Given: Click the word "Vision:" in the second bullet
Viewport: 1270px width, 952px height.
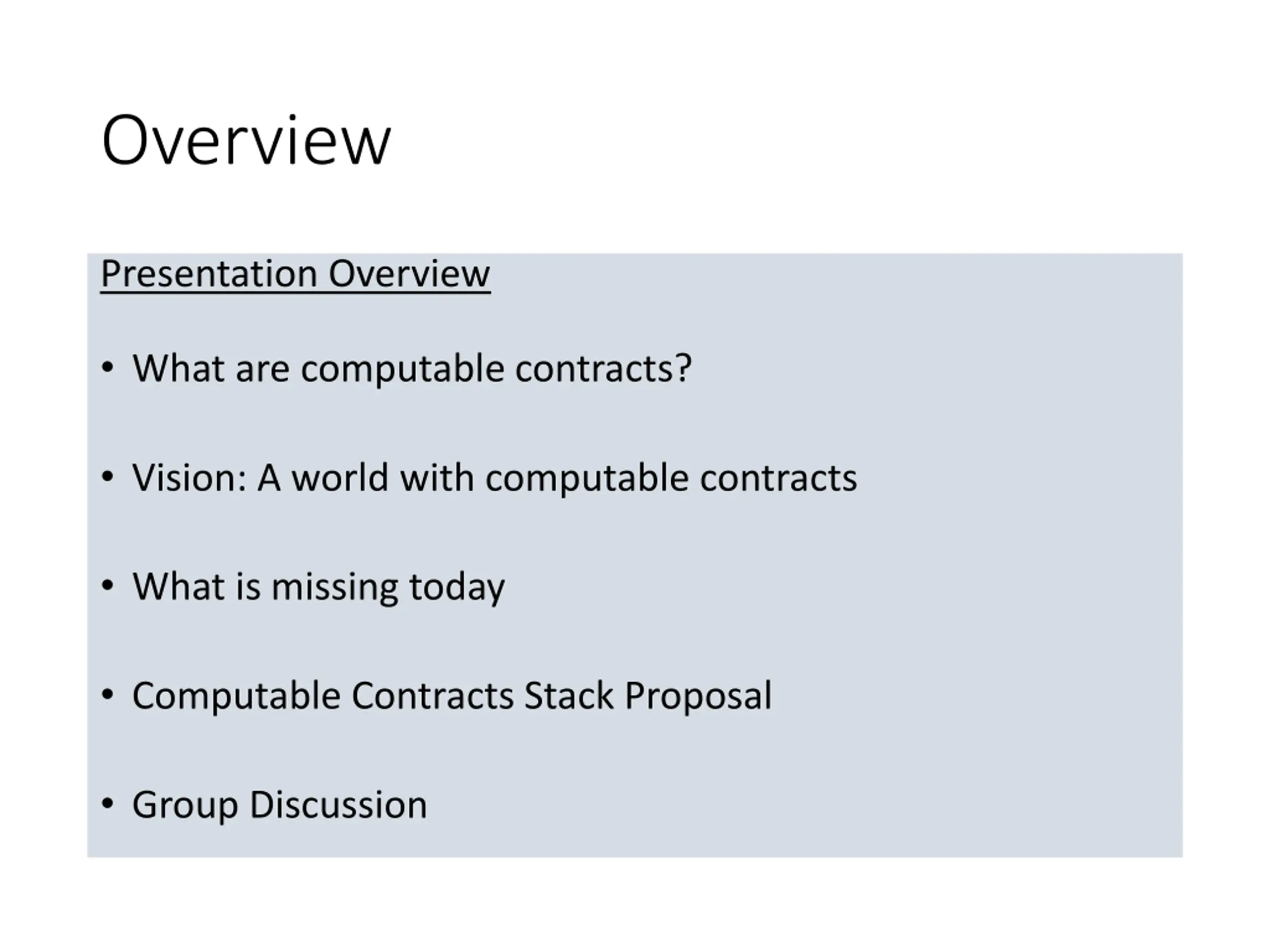Looking at the screenshot, I should pyautogui.click(x=189, y=477).
